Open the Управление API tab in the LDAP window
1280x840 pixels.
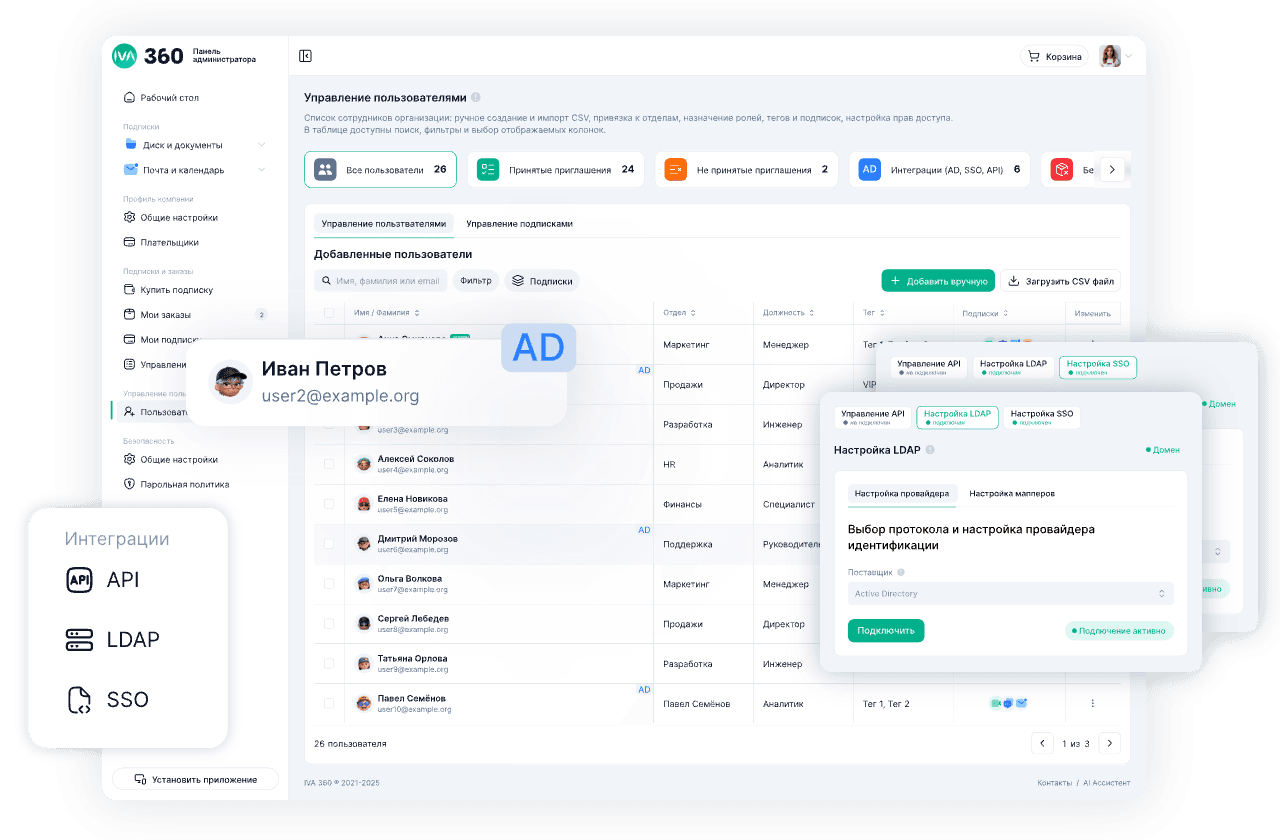(872, 417)
